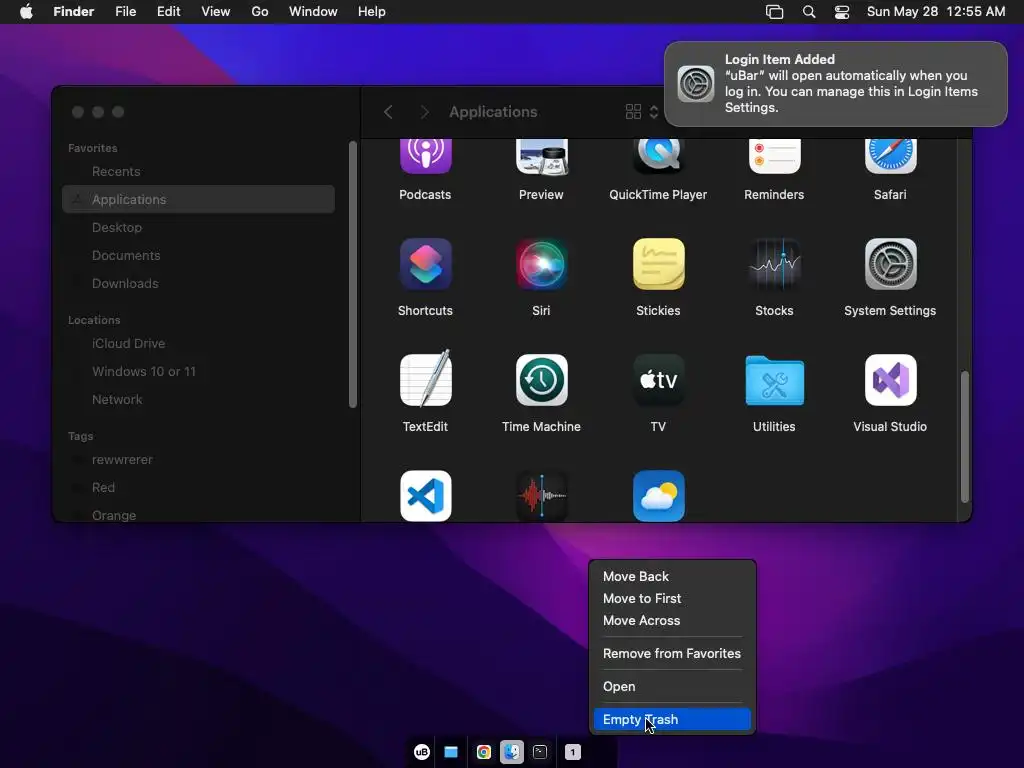This screenshot has width=1024, height=768.
Task: Open the Window menu
Action: (x=313, y=12)
